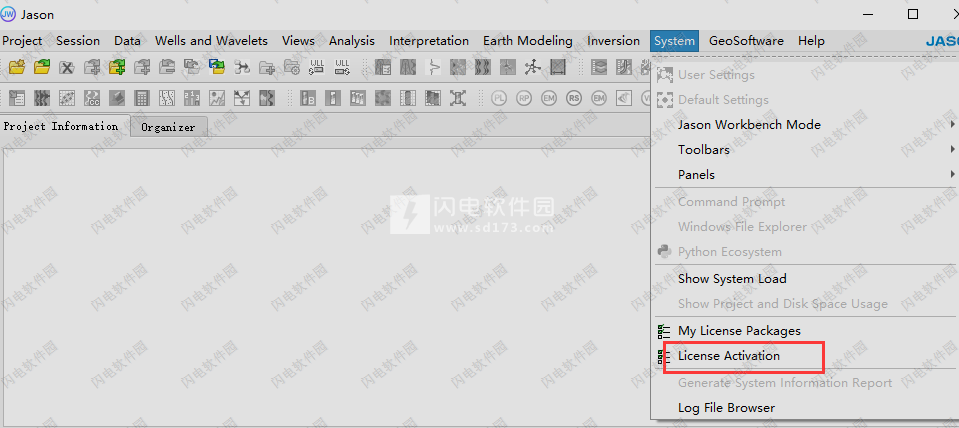This screenshot has width=959, height=428.
Task: Open the Data menu
Action: (127, 41)
